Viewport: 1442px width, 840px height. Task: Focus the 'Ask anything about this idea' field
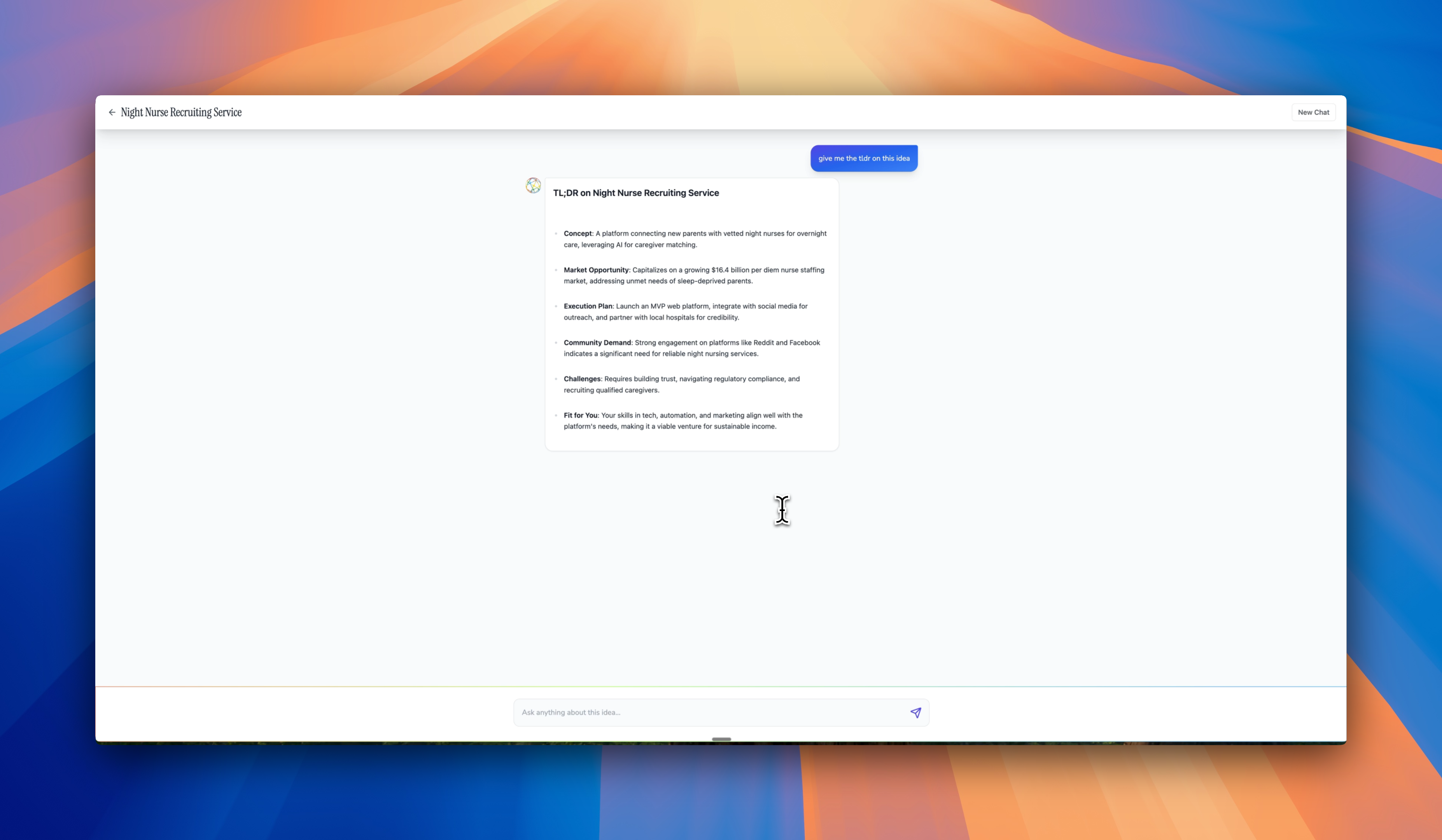tap(710, 712)
